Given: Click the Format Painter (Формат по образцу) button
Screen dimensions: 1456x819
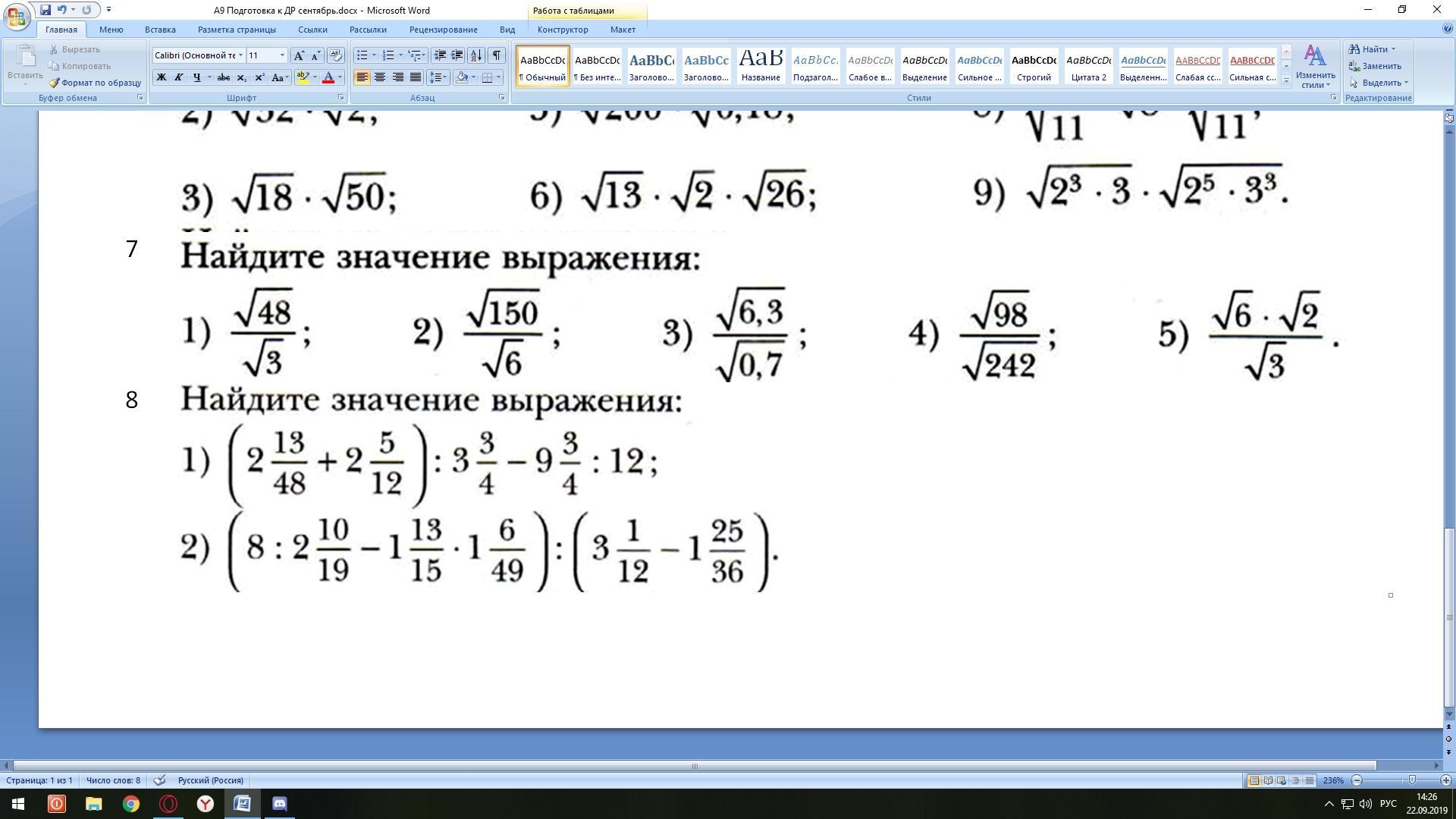Looking at the screenshot, I should (x=96, y=83).
